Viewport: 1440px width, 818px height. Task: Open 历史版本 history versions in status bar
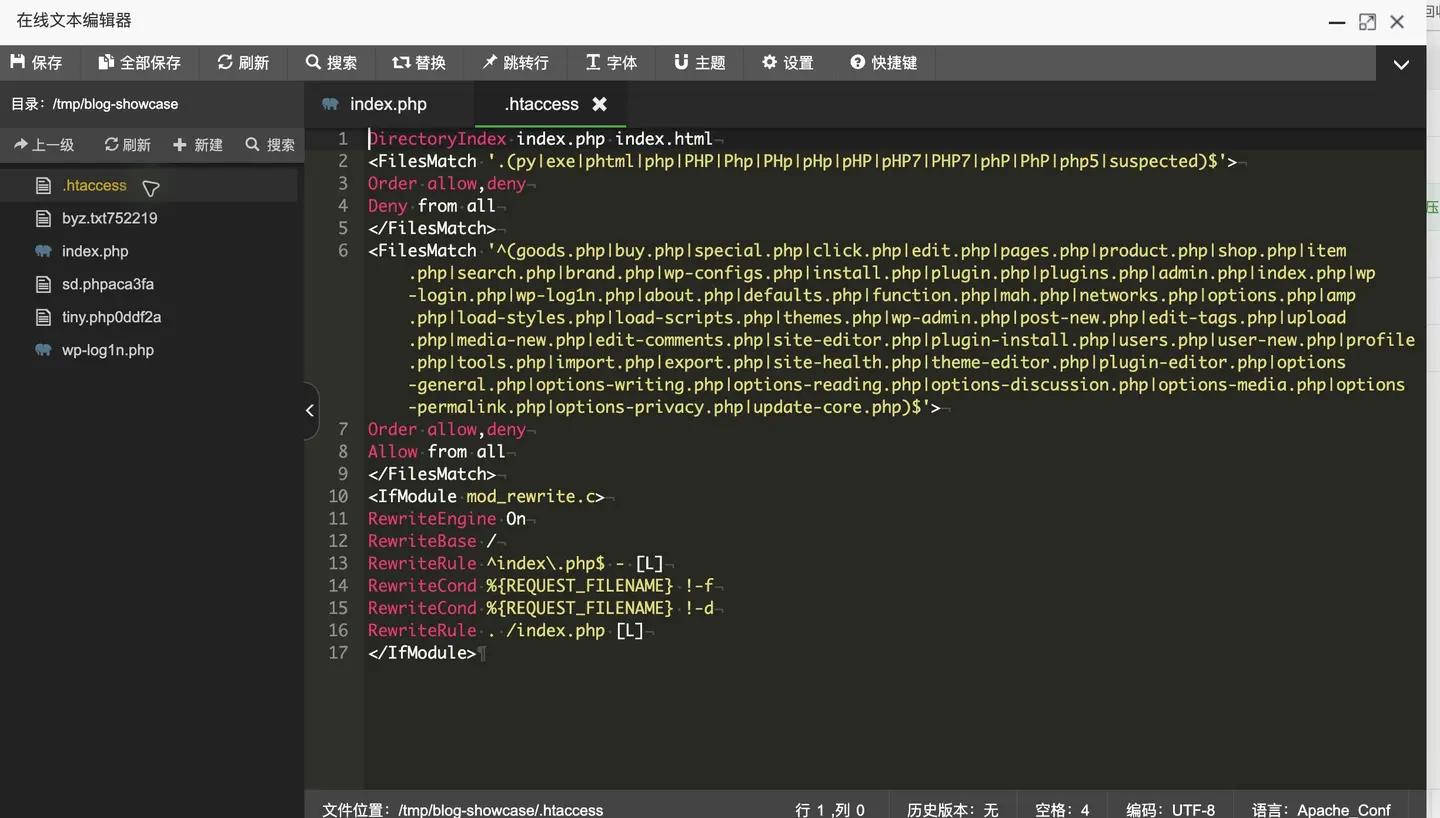[x=952, y=810]
